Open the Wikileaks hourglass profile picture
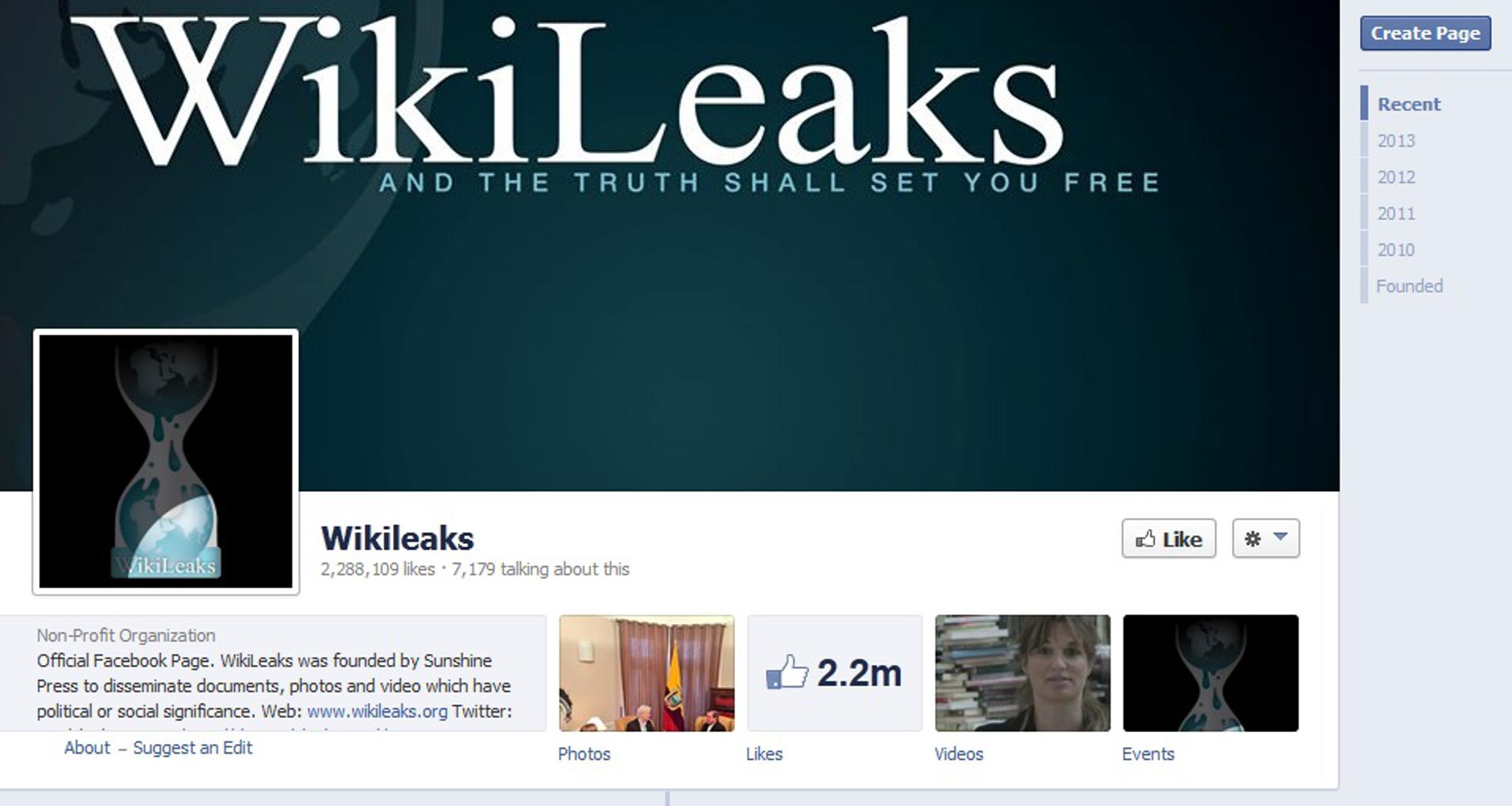Viewport: 1512px width, 806px height. pyautogui.click(x=166, y=462)
